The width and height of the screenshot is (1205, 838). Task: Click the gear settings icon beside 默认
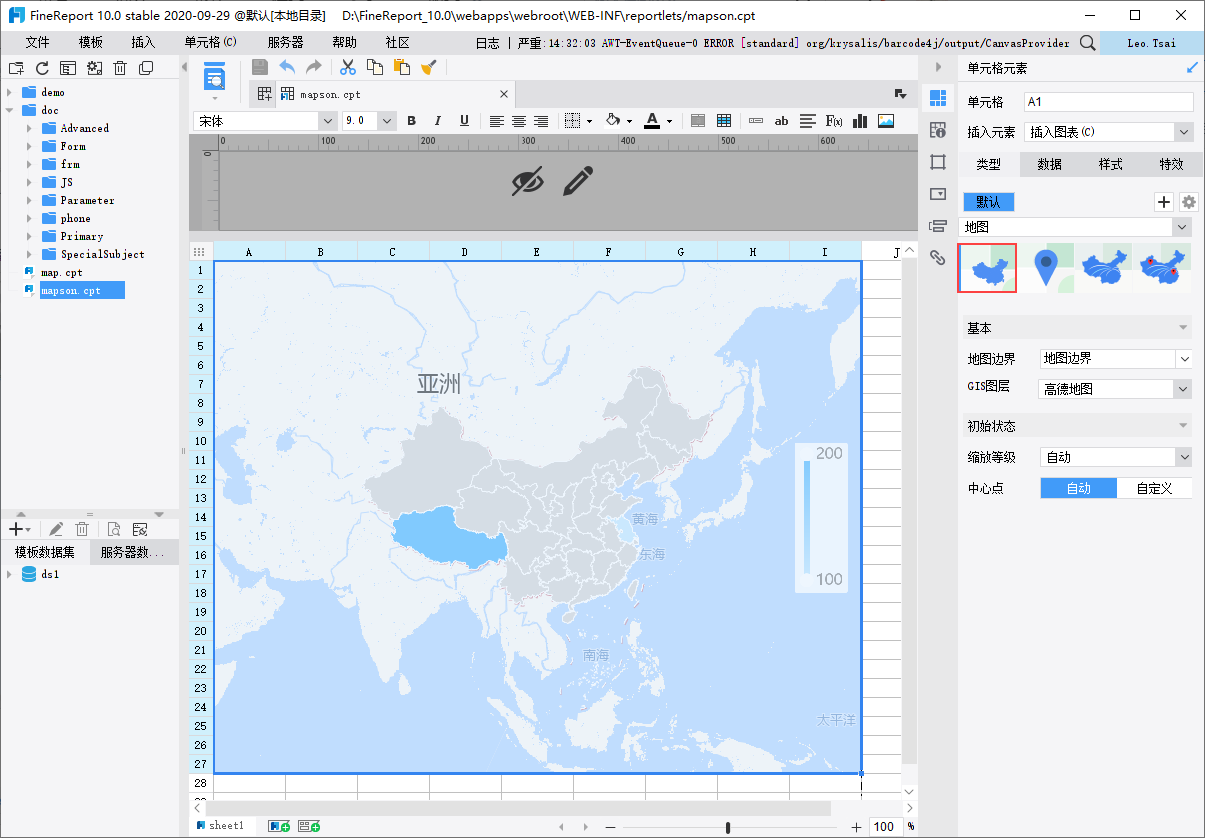tap(1189, 202)
